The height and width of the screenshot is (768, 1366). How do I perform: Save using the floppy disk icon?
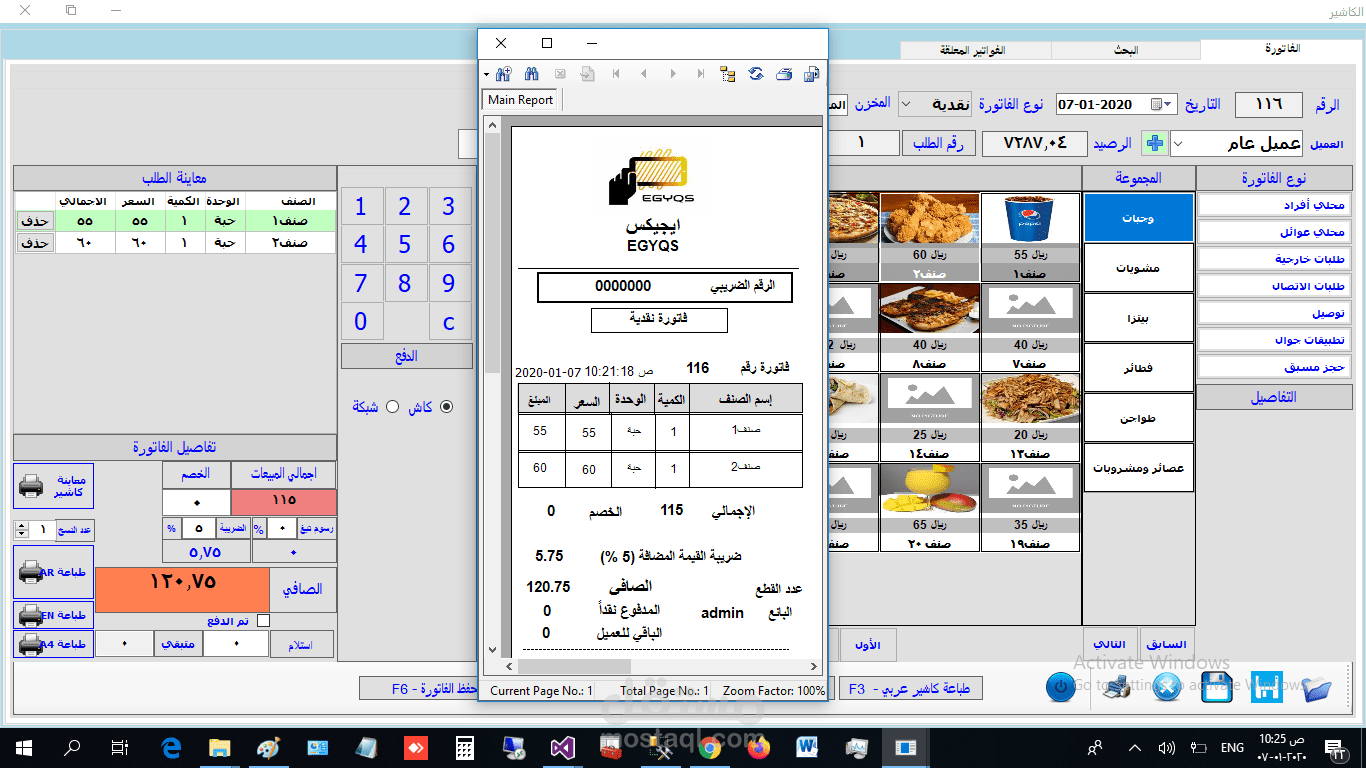coord(1216,688)
